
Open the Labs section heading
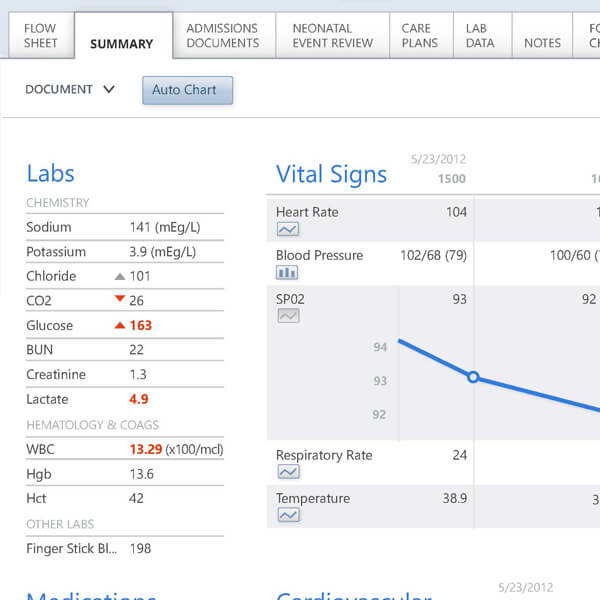[50, 174]
